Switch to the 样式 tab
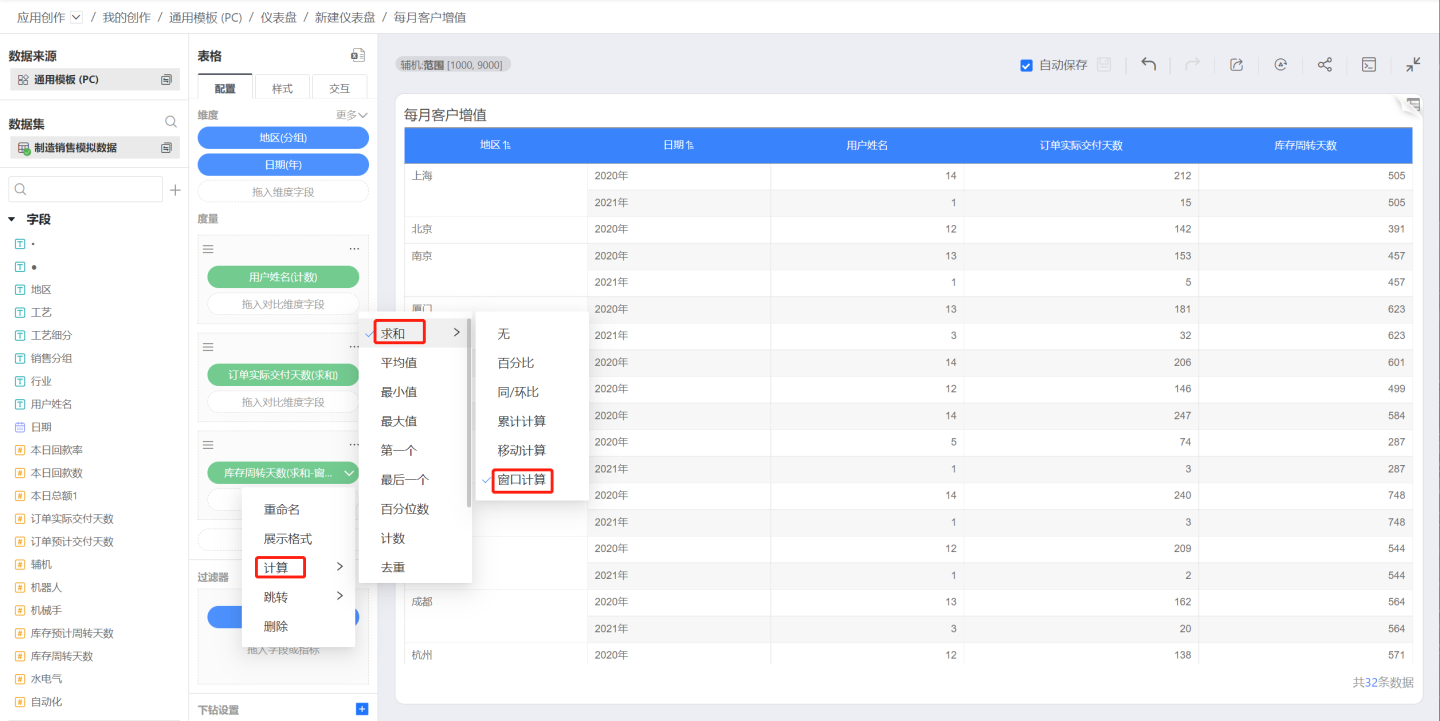This screenshot has height=721, width=1440. [283, 88]
